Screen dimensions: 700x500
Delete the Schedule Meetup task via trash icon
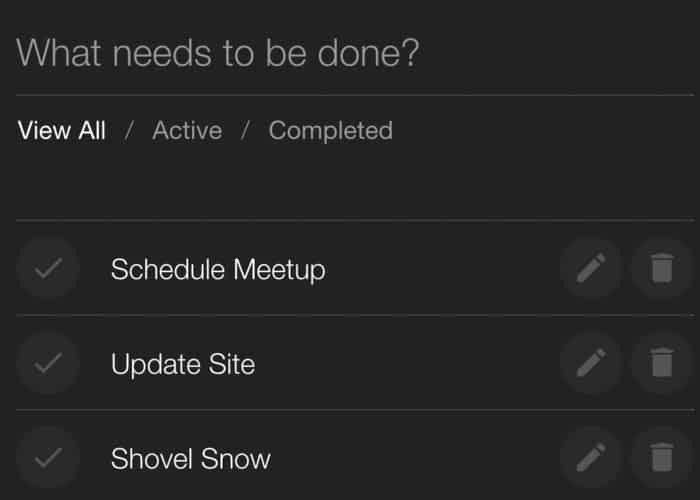click(662, 268)
